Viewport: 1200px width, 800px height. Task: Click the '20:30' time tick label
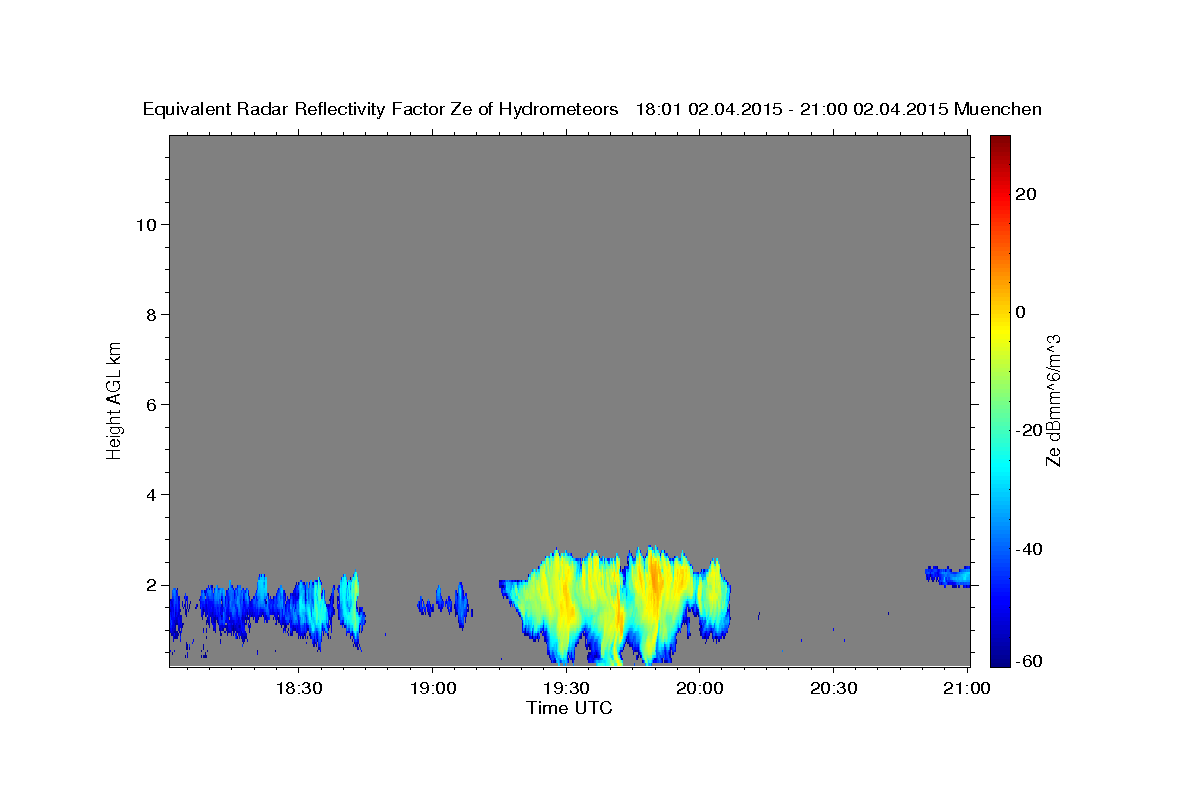point(833,689)
